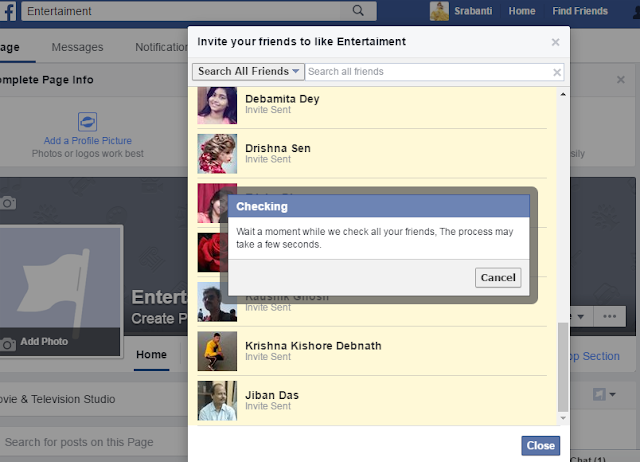The width and height of the screenshot is (640, 462).
Task: Click Srabanti profile name link
Action: [473, 11]
